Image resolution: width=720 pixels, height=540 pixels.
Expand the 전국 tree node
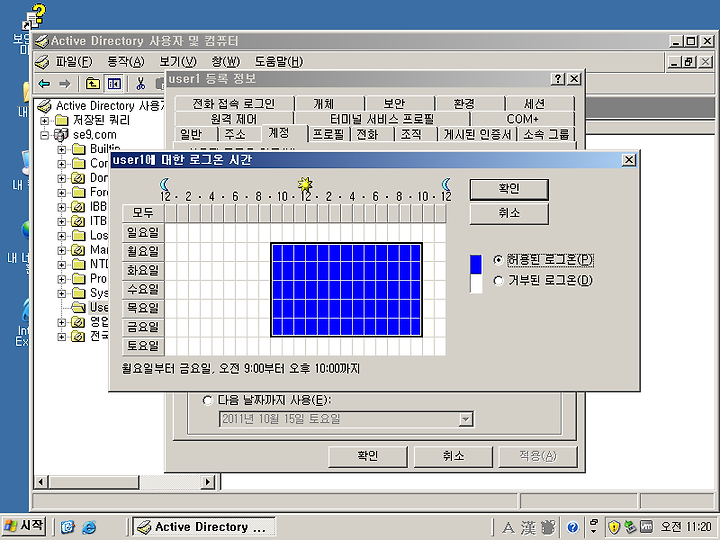pyautogui.click(x=62, y=337)
